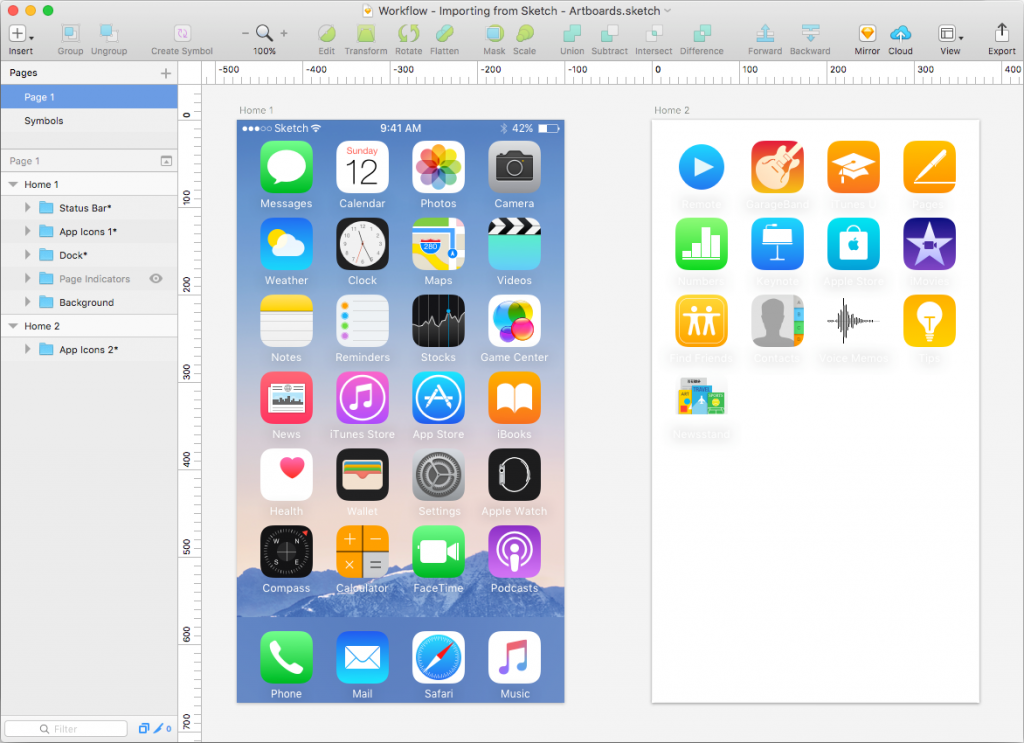Open the Insert tool menu
The image size is (1024, 743).
20,33
